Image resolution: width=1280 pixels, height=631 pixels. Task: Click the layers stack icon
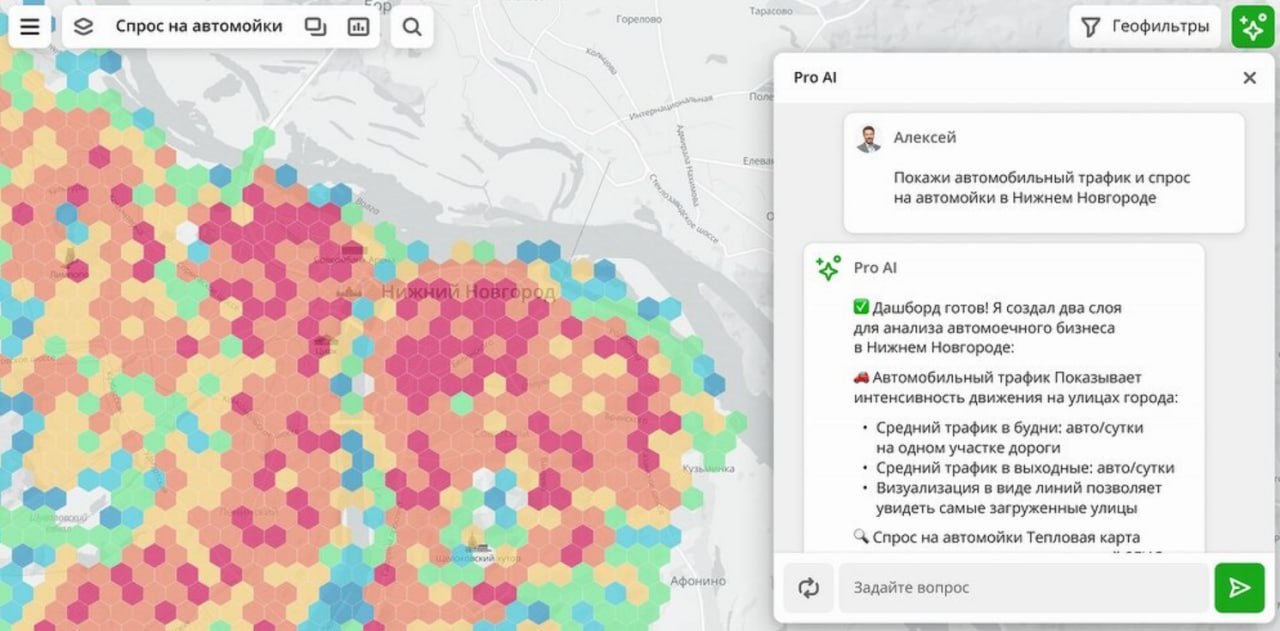pyautogui.click(x=84, y=27)
